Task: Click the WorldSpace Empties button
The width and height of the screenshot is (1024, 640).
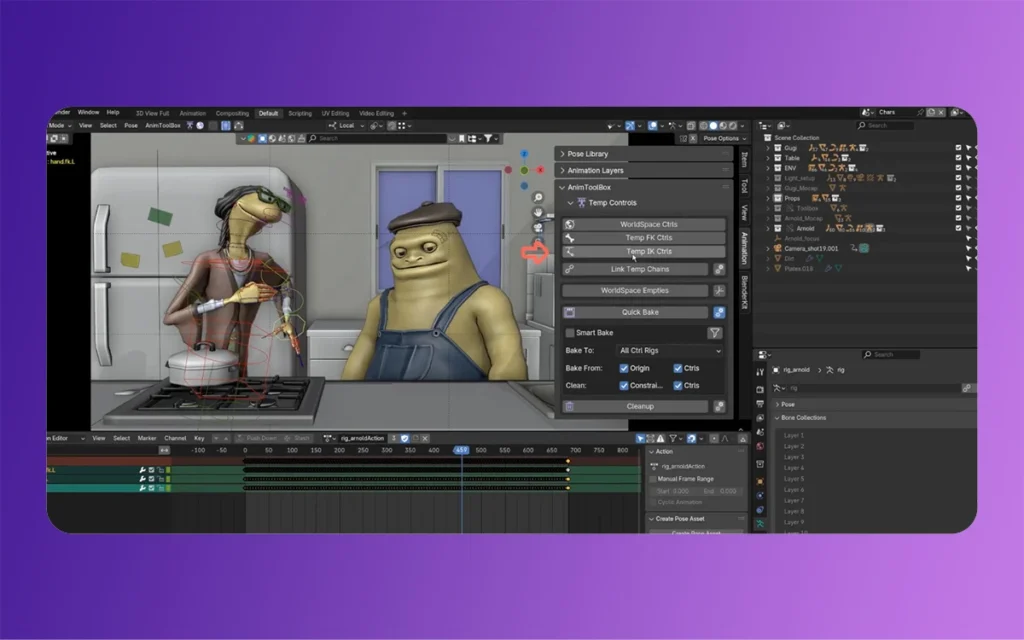Action: coord(635,291)
